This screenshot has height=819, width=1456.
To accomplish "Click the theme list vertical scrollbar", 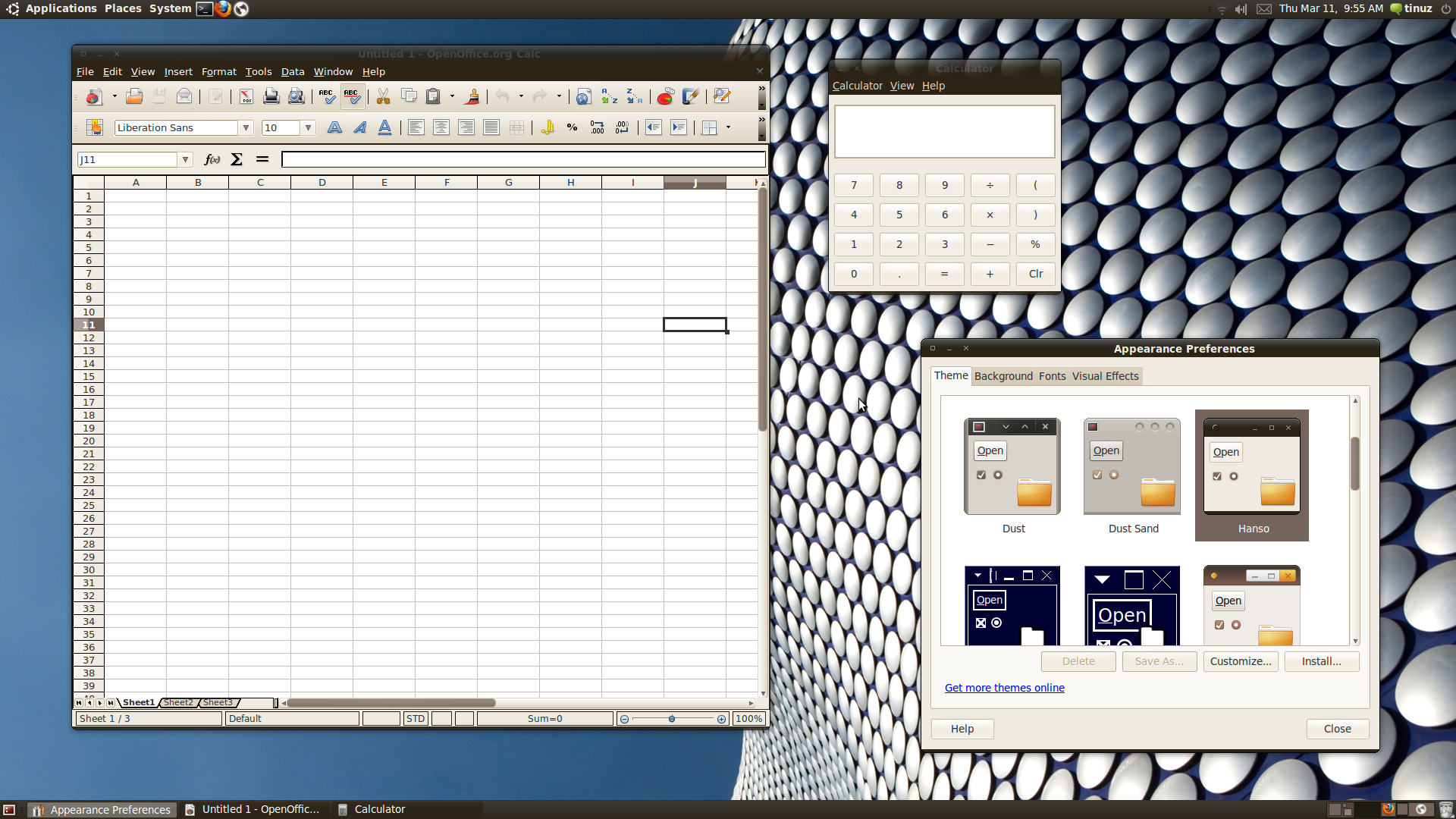I will 1355,463.
